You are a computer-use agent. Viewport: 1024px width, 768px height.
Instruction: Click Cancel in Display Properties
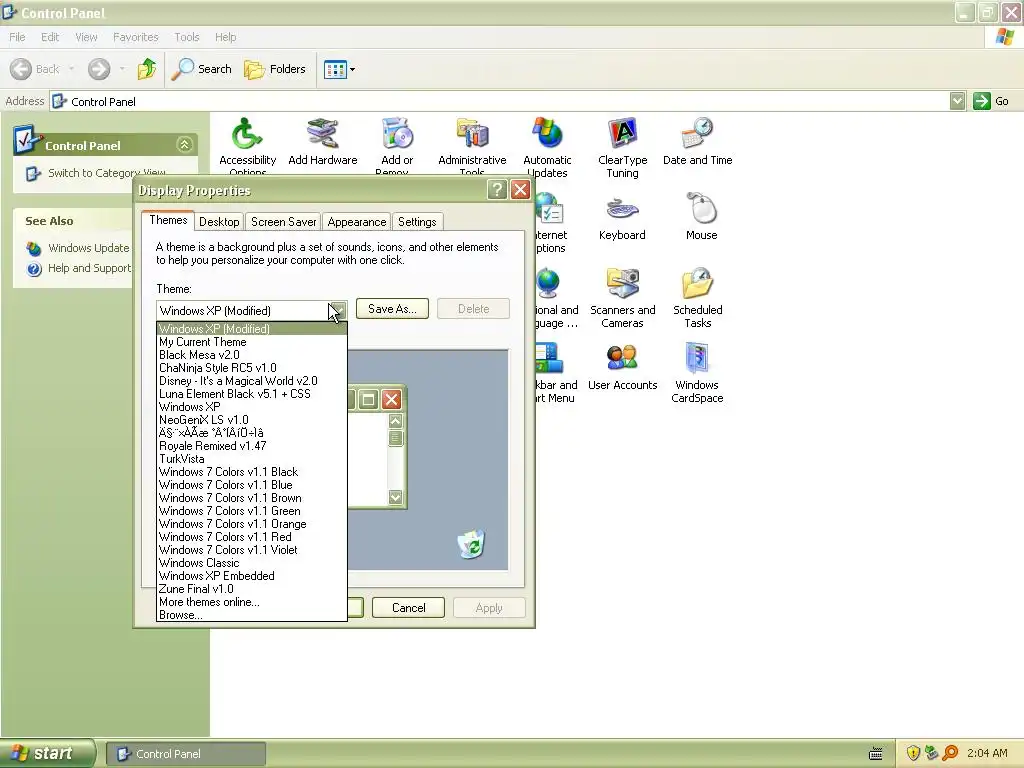coord(408,608)
